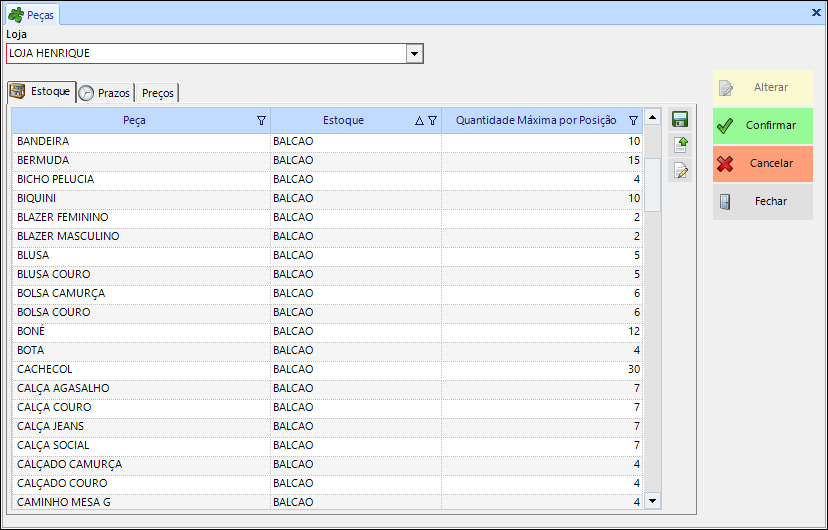Select the CALÇADO COURO row
828x530 pixels.
(327, 484)
